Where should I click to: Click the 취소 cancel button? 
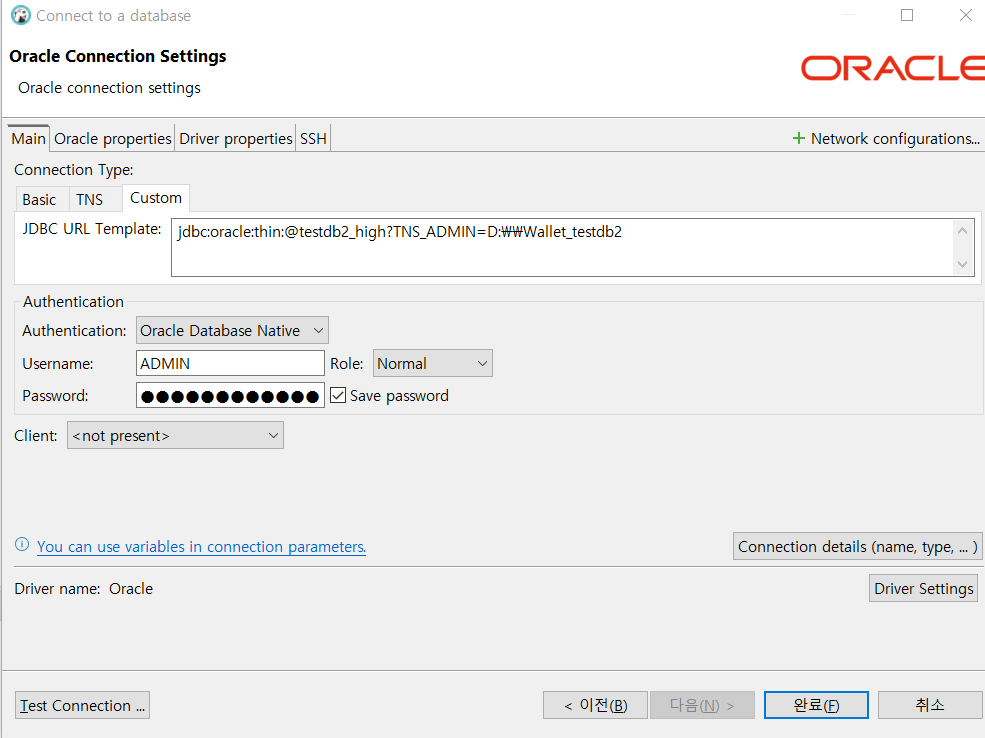930,705
